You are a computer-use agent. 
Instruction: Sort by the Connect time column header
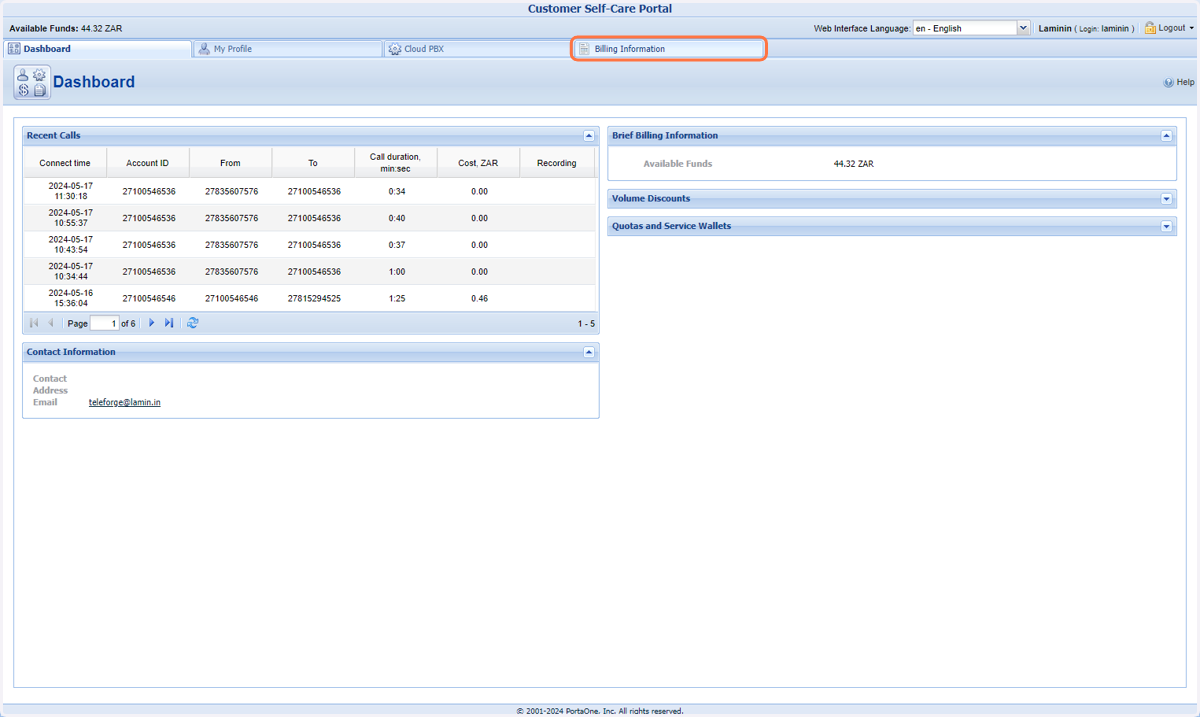point(65,163)
